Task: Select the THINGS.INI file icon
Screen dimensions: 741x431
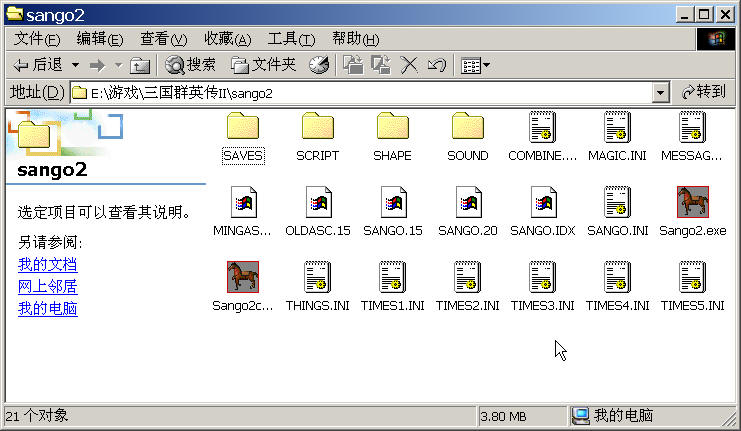Action: (x=318, y=277)
